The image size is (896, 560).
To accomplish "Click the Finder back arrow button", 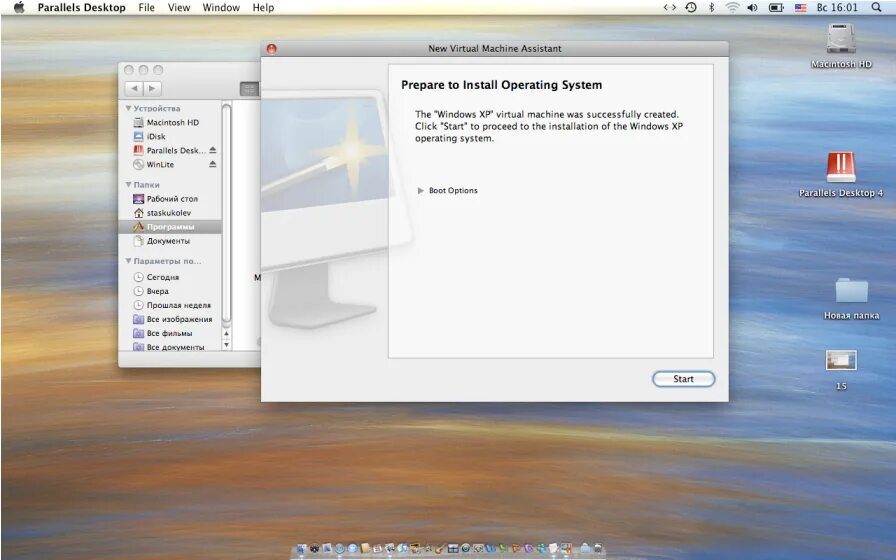I will (134, 89).
